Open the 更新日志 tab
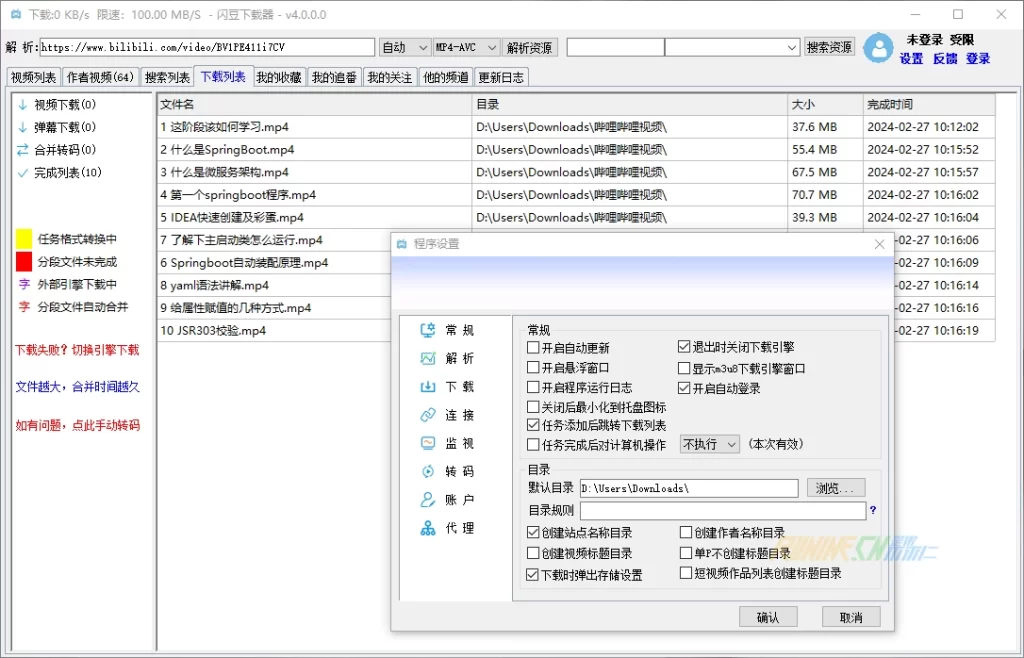The image size is (1024, 658). point(501,77)
